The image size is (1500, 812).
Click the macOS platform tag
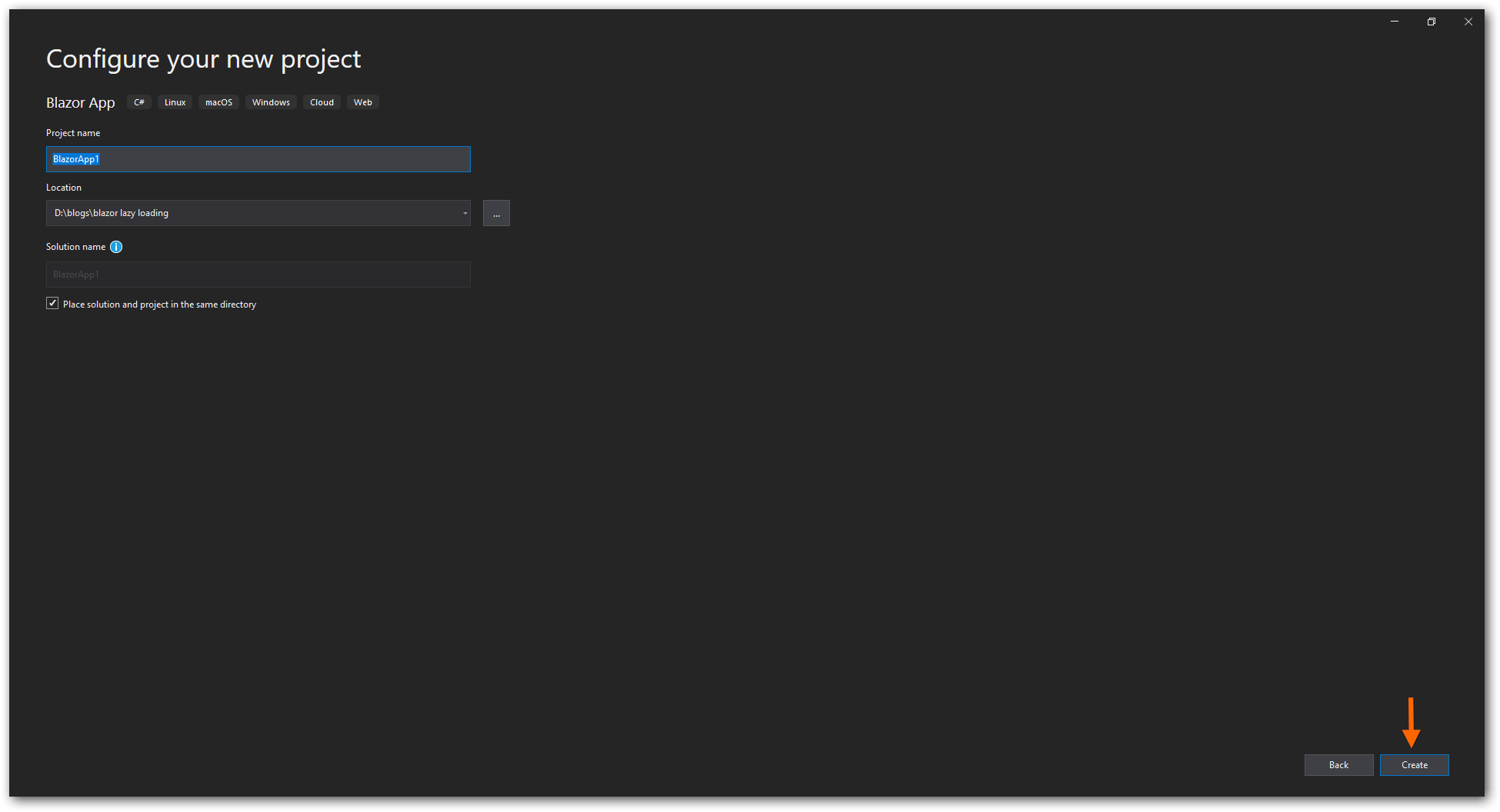coord(218,102)
